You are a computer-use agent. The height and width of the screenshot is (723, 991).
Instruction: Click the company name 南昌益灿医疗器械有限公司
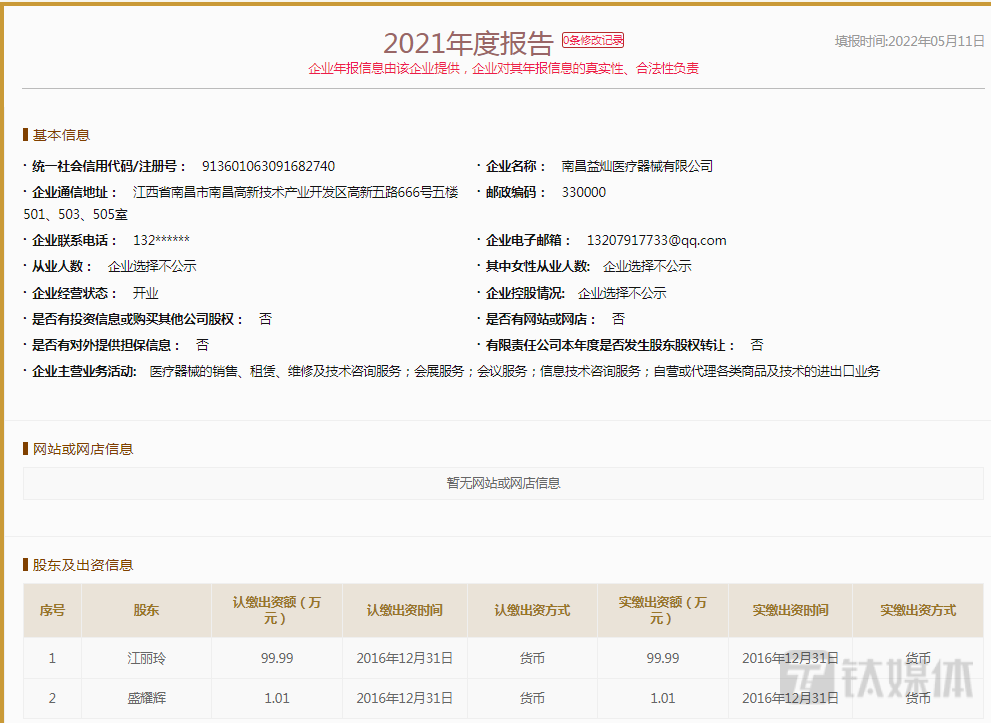[637, 166]
